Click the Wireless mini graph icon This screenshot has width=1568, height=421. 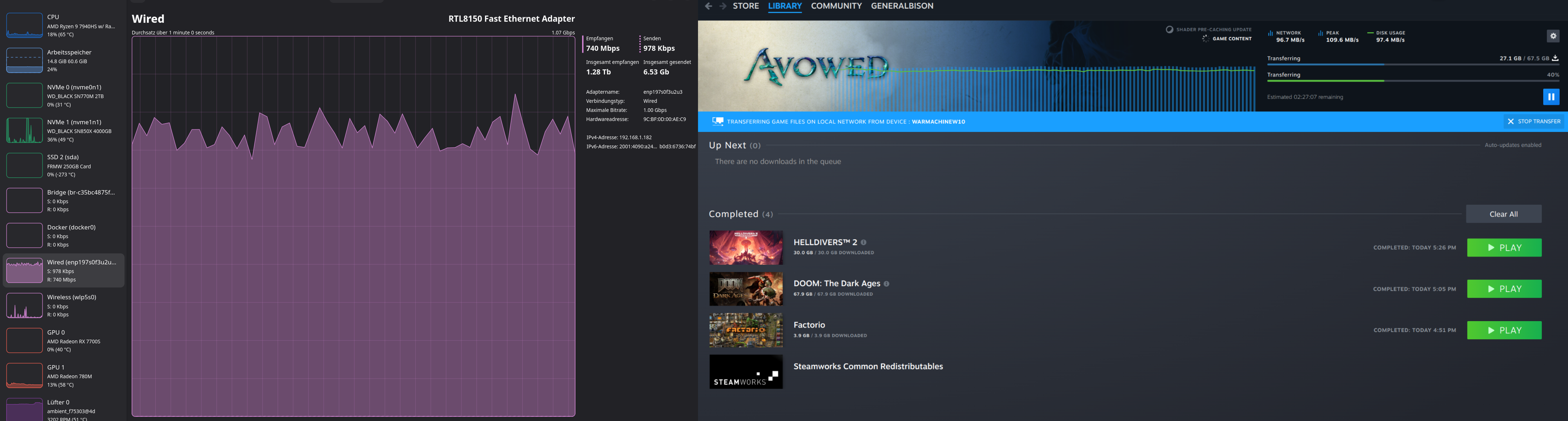coord(24,306)
